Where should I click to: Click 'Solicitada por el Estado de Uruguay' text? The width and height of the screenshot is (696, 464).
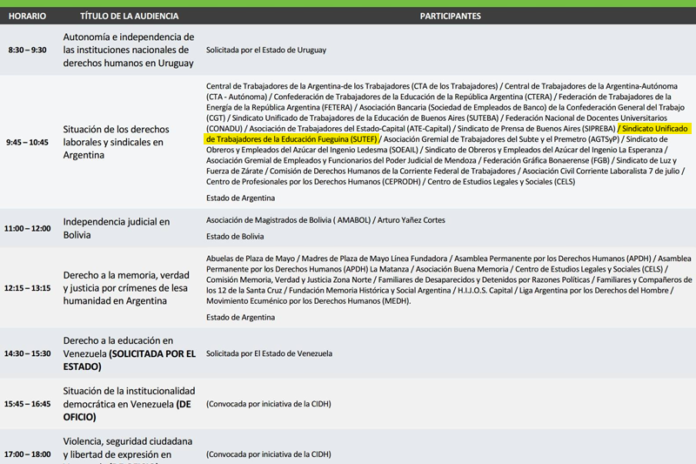(268, 48)
